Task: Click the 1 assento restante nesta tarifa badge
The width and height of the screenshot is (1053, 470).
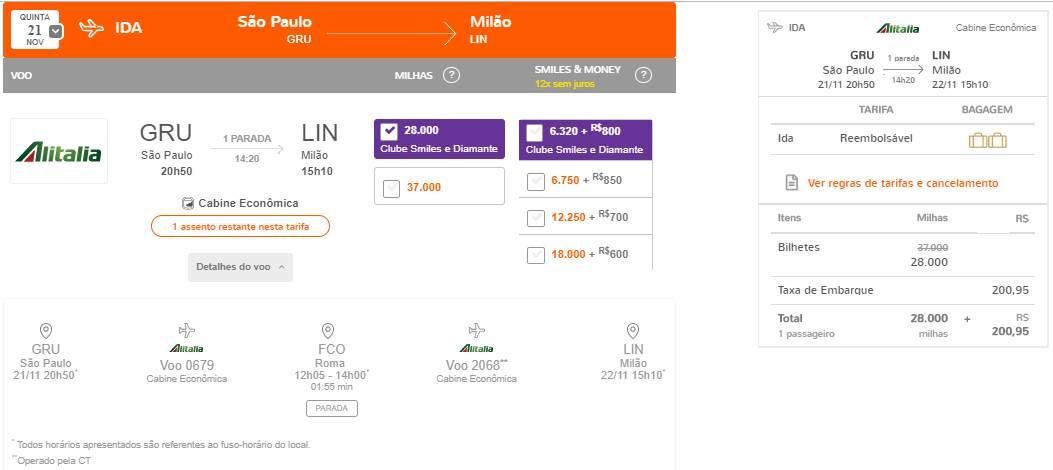Action: (x=240, y=226)
